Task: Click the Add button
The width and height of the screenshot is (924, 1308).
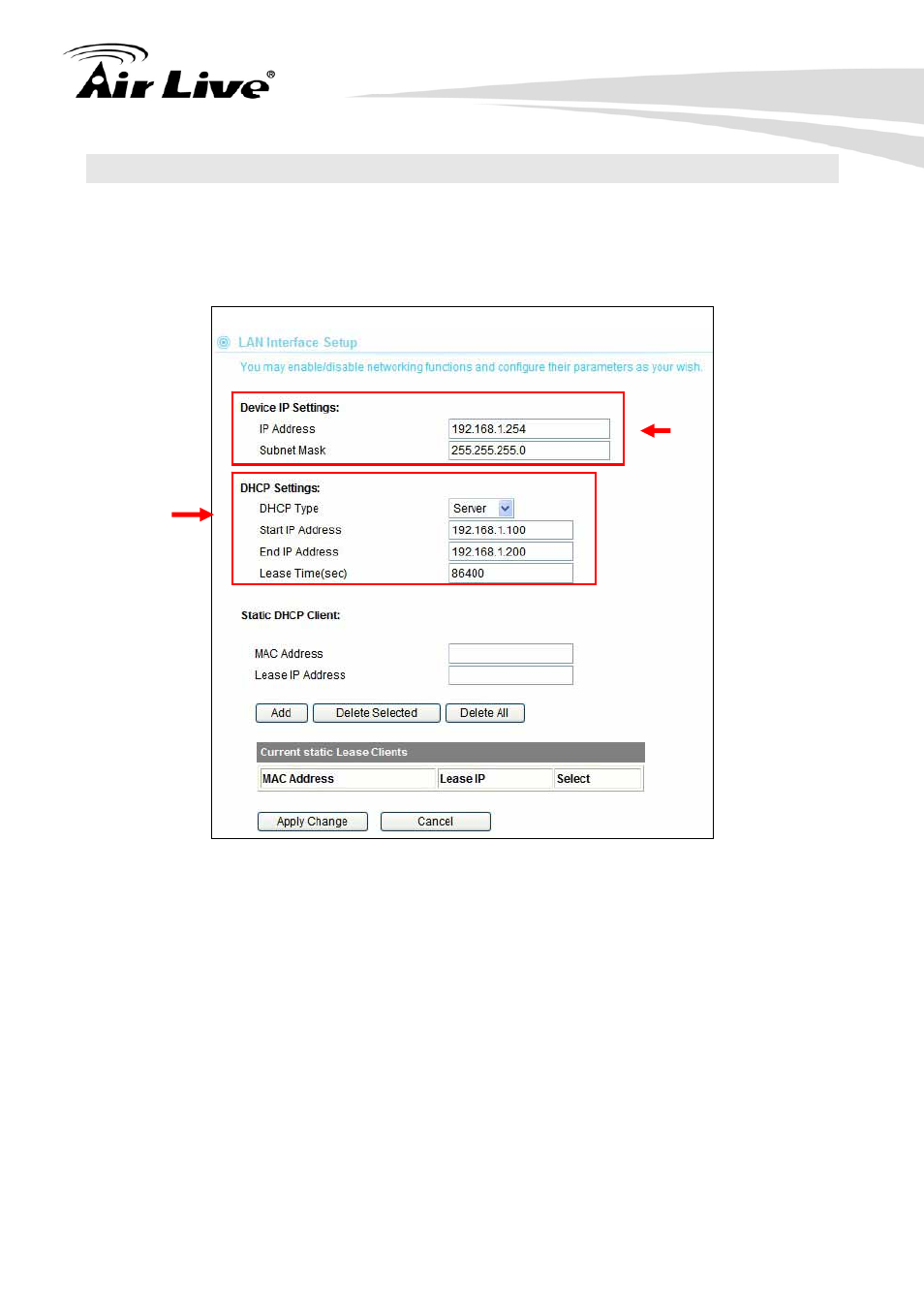Action: pyautogui.click(x=282, y=713)
